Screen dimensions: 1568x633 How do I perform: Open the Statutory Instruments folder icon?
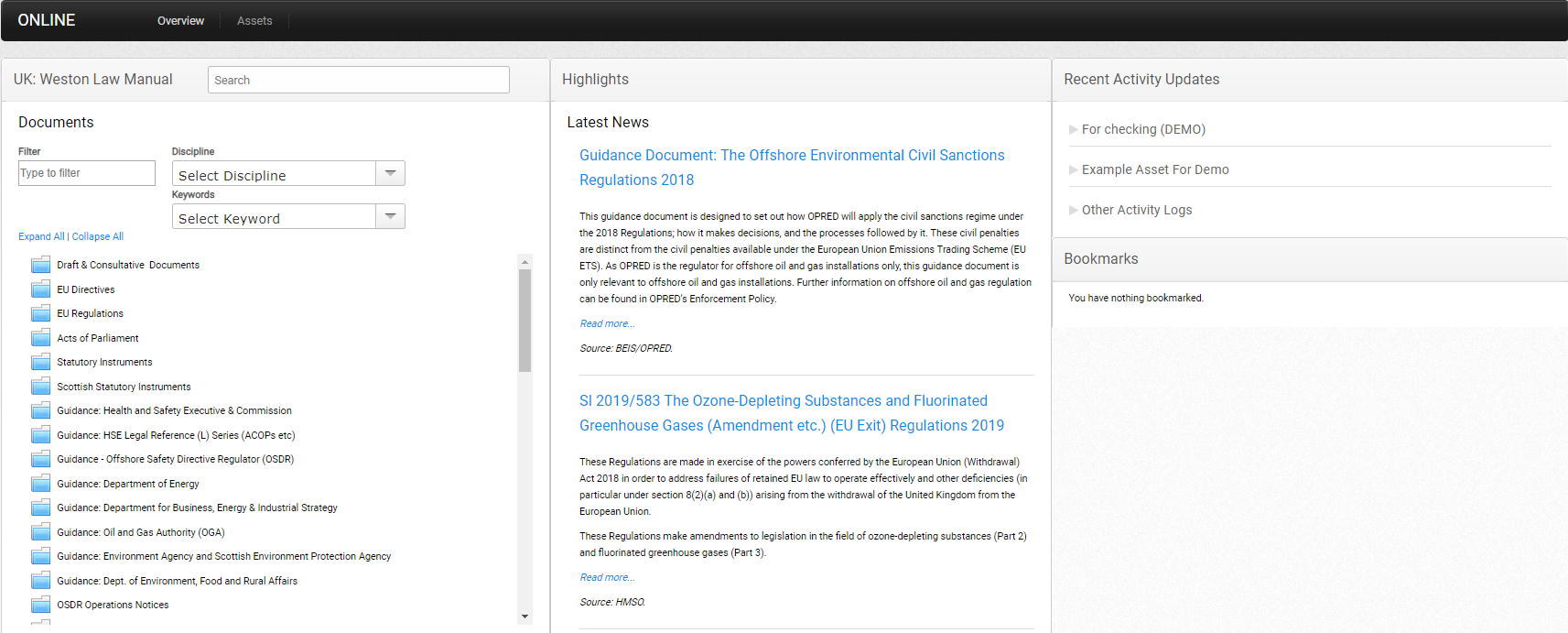coord(41,362)
